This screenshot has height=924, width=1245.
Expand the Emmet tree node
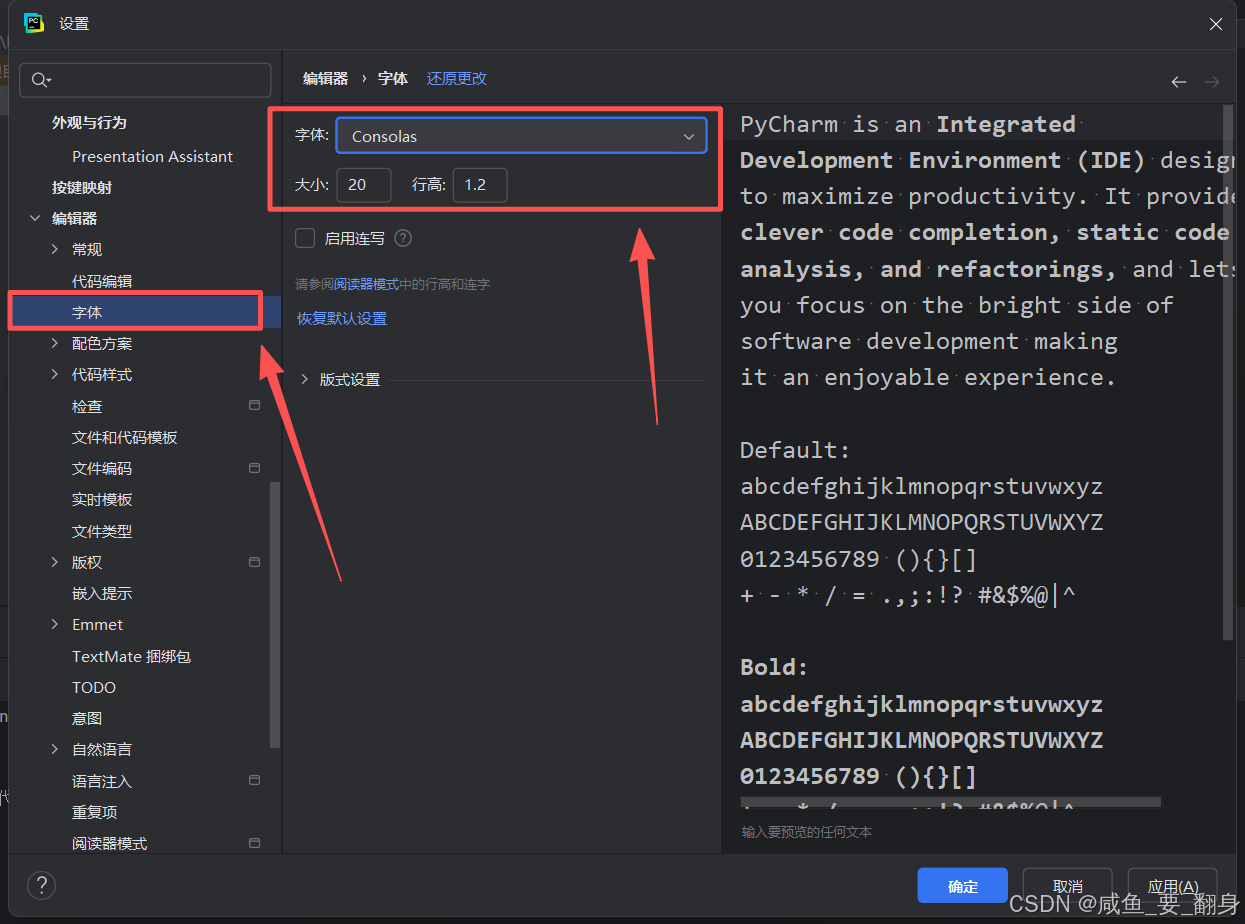[55, 624]
